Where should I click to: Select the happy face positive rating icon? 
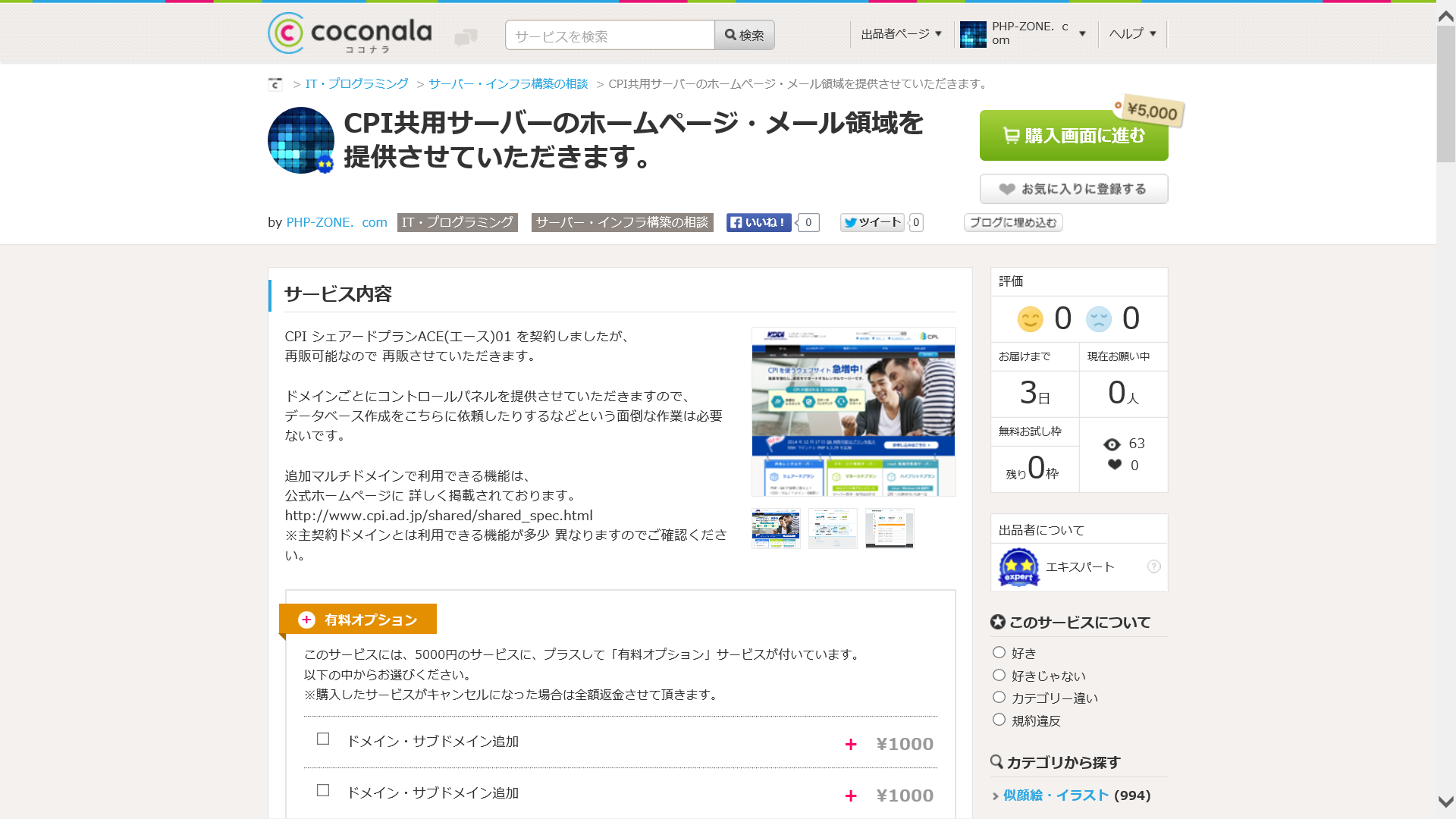pyautogui.click(x=1030, y=318)
